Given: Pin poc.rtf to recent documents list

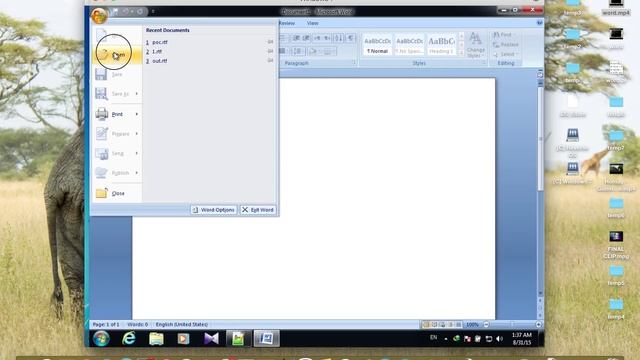Looking at the screenshot, I should [270, 42].
